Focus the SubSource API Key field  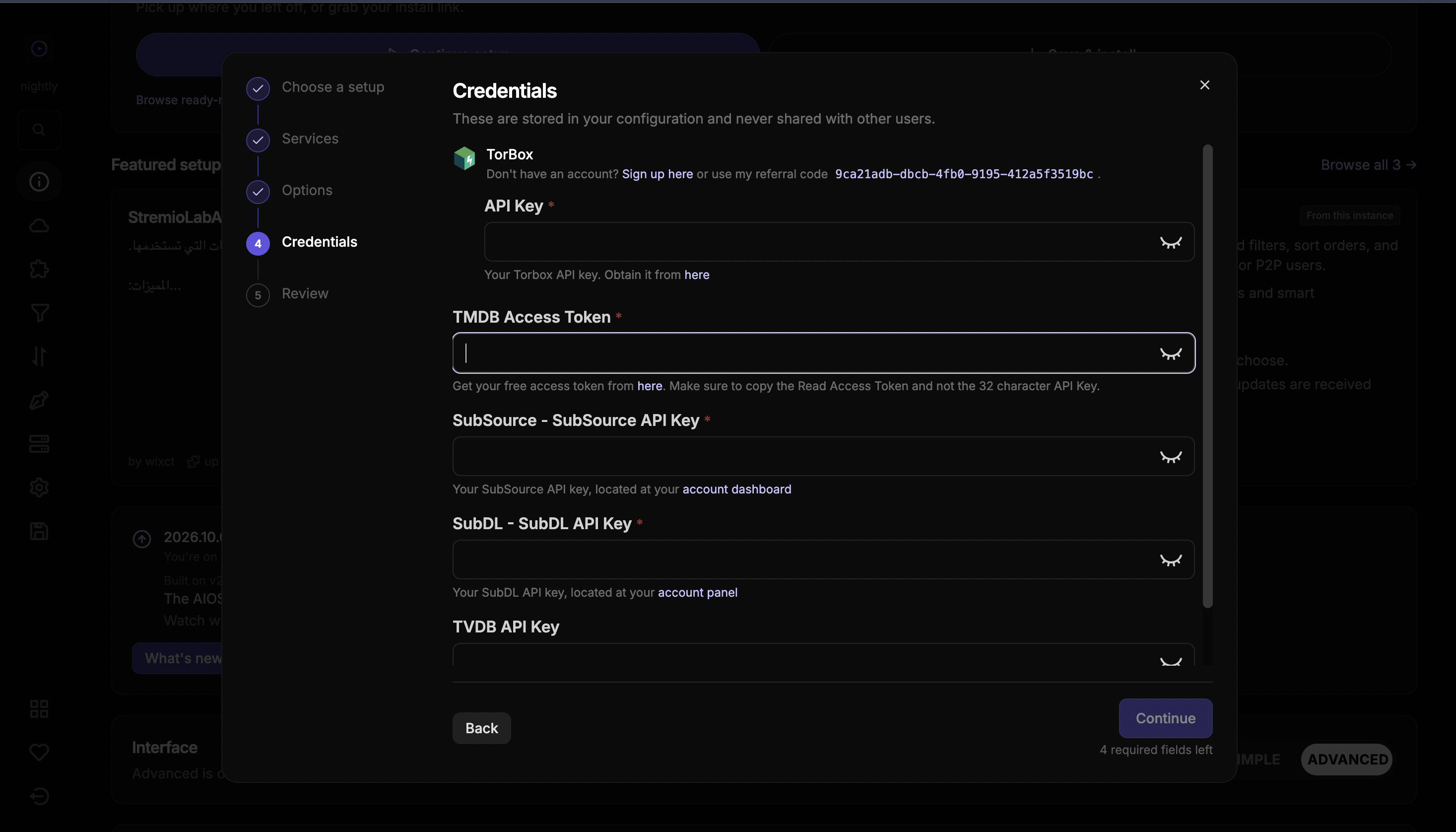(x=824, y=457)
